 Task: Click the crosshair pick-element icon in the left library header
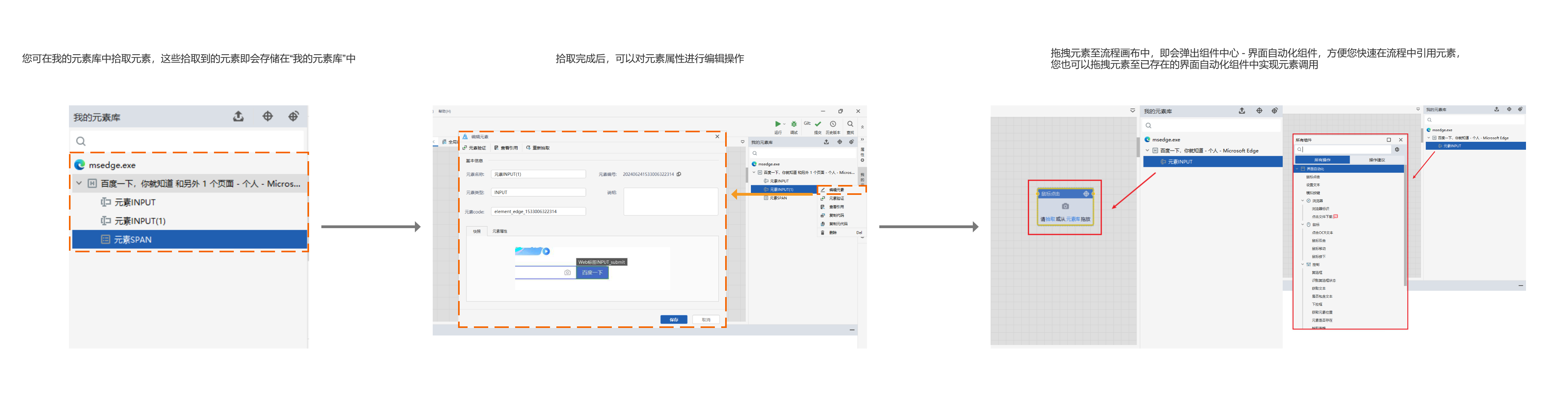click(267, 116)
